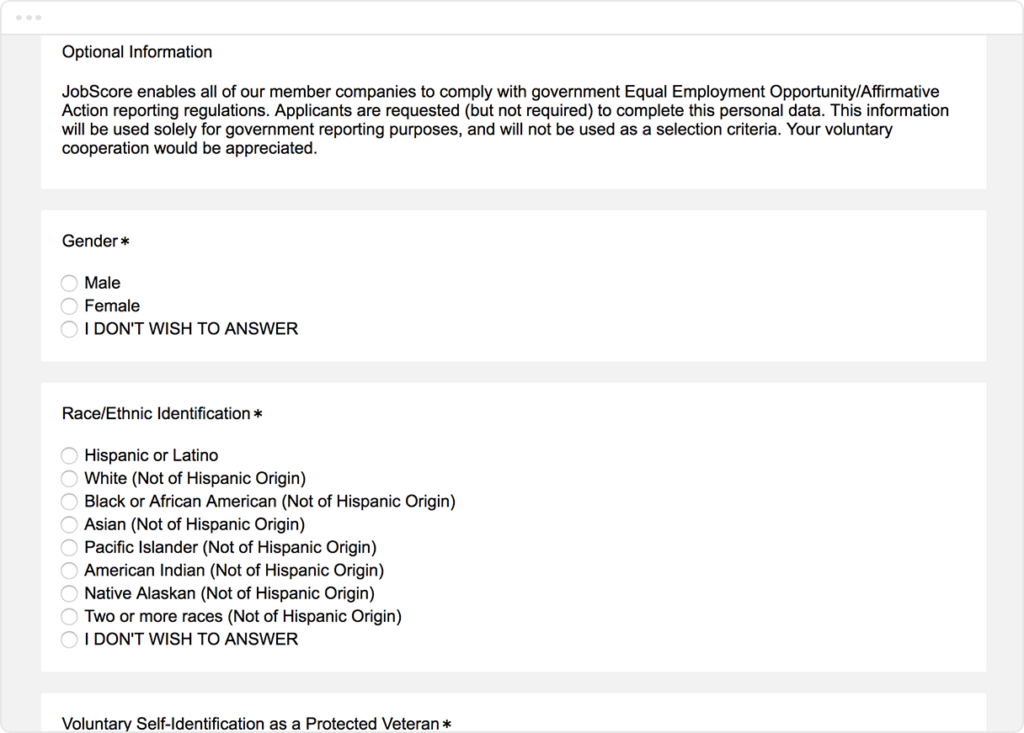
Task: Click the Optional Information heading
Action: click(x=137, y=52)
